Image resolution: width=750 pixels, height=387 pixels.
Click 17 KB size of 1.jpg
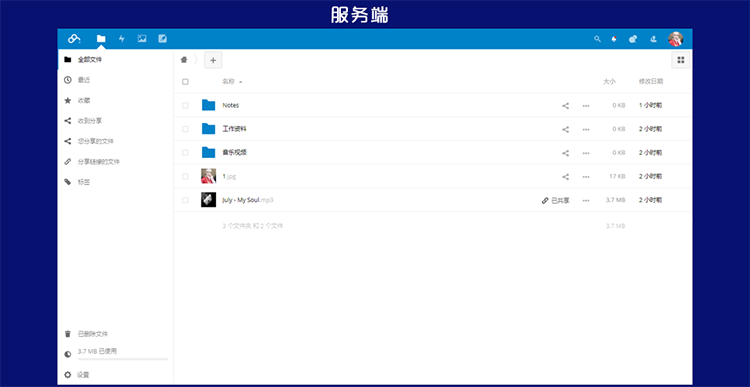coord(617,177)
